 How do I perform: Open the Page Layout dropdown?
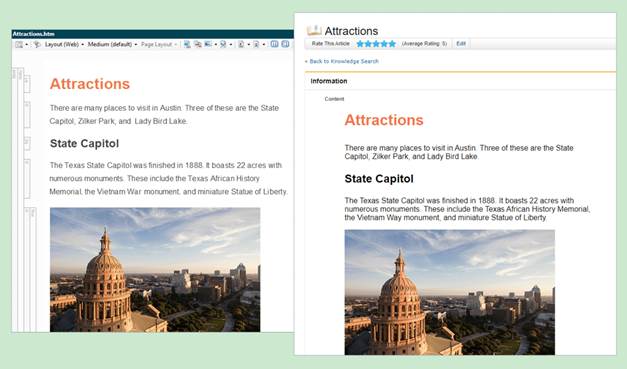(159, 44)
